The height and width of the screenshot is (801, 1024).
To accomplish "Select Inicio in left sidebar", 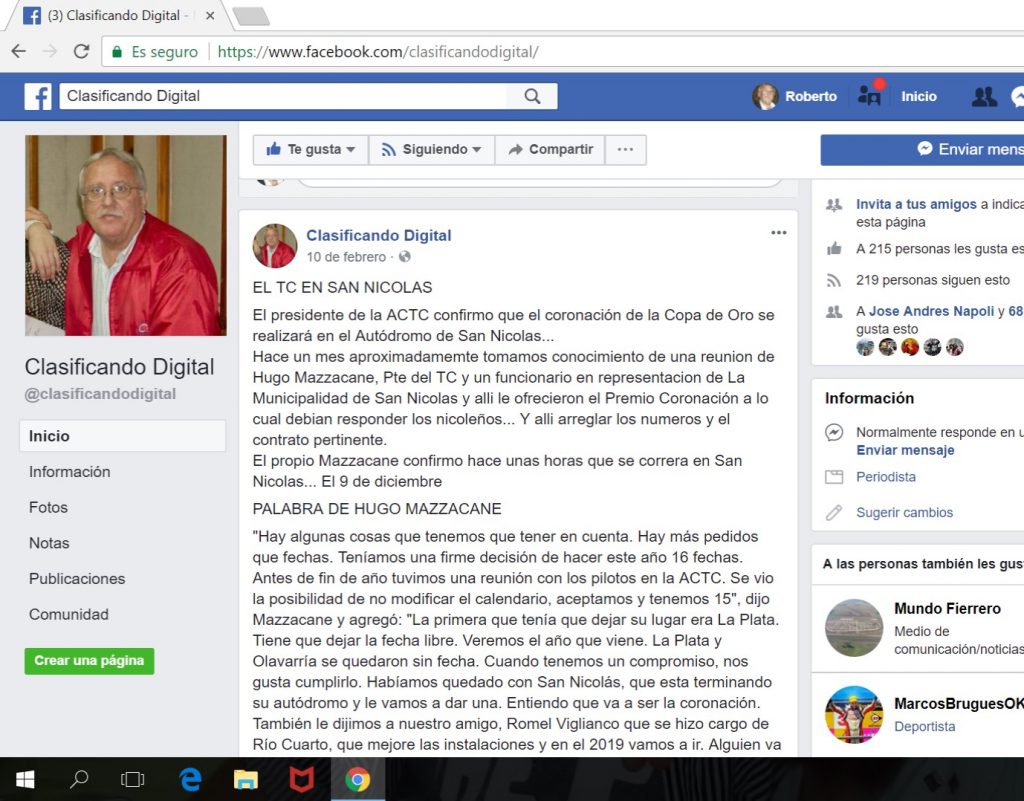I will click(x=123, y=436).
